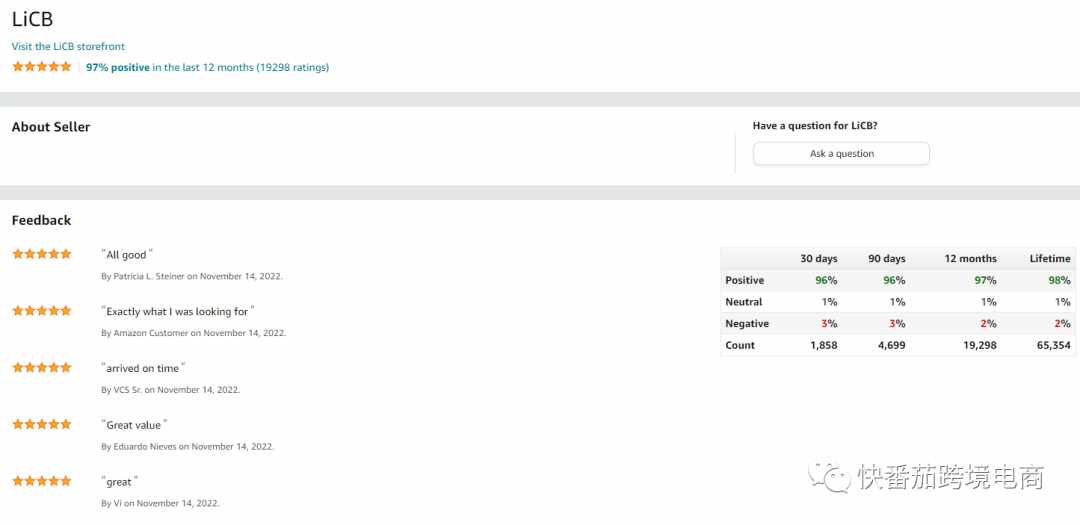
Task: Click the seller's five-star rating beside 97% positive
Action: pos(41,67)
